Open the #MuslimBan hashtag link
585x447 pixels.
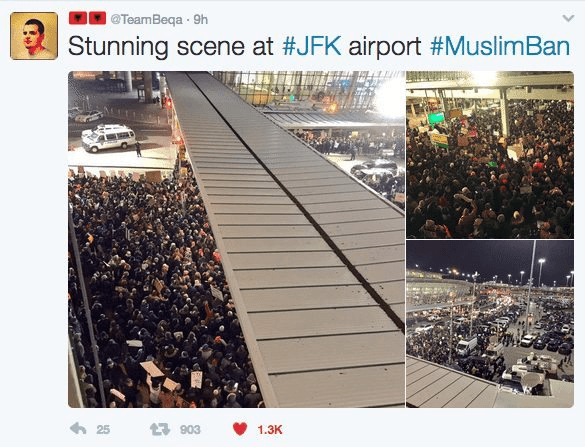click(500, 46)
